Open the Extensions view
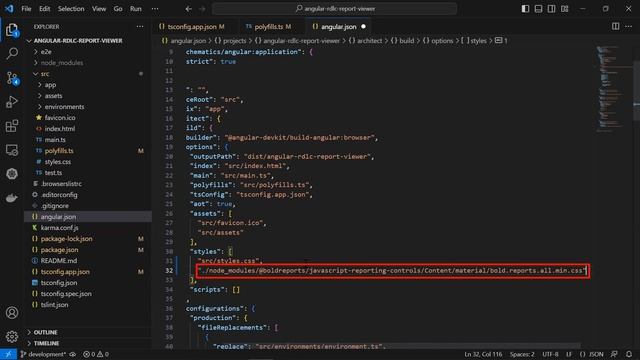 click(12, 126)
